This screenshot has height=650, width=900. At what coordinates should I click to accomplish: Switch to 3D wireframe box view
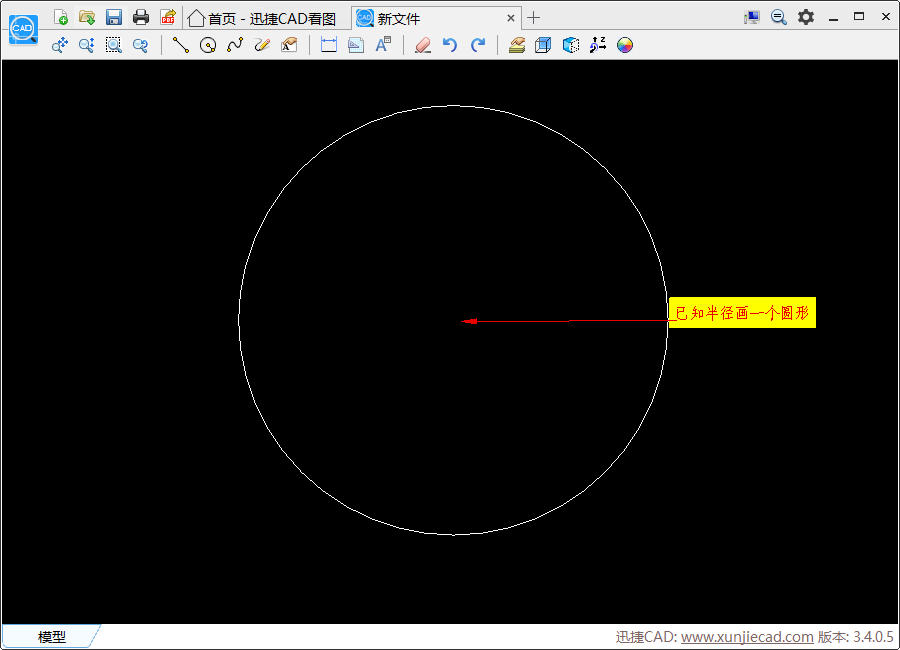click(543, 45)
